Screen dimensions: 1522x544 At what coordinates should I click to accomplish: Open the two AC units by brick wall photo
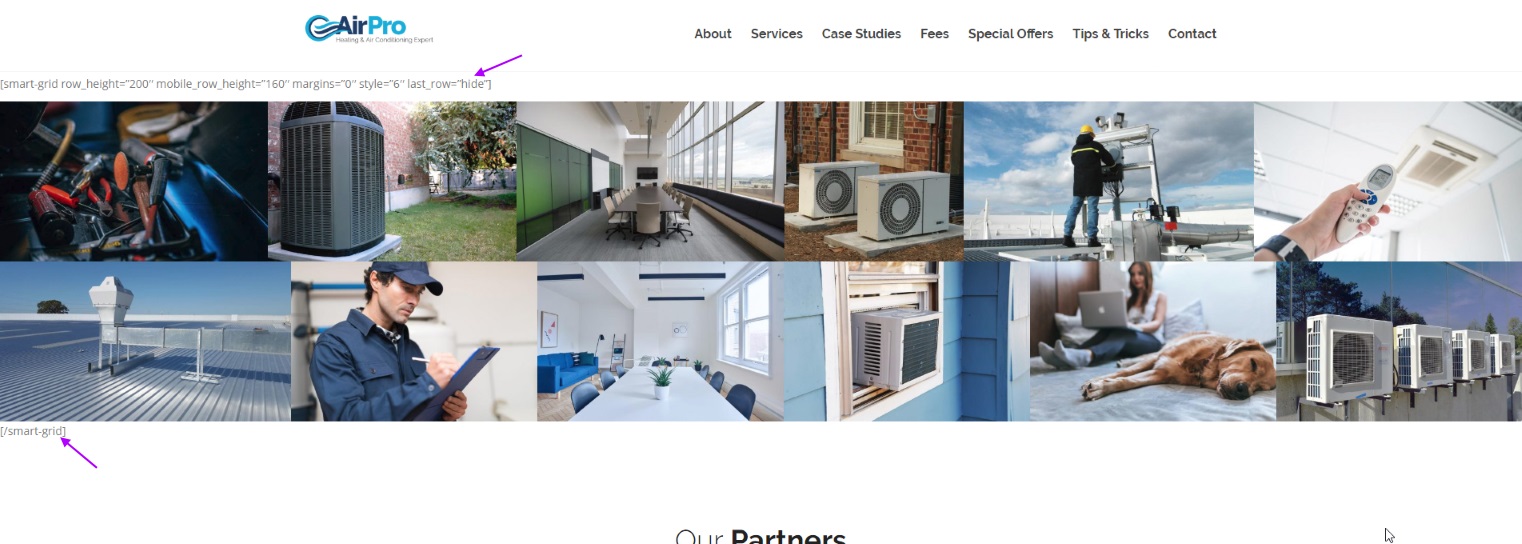tap(874, 181)
